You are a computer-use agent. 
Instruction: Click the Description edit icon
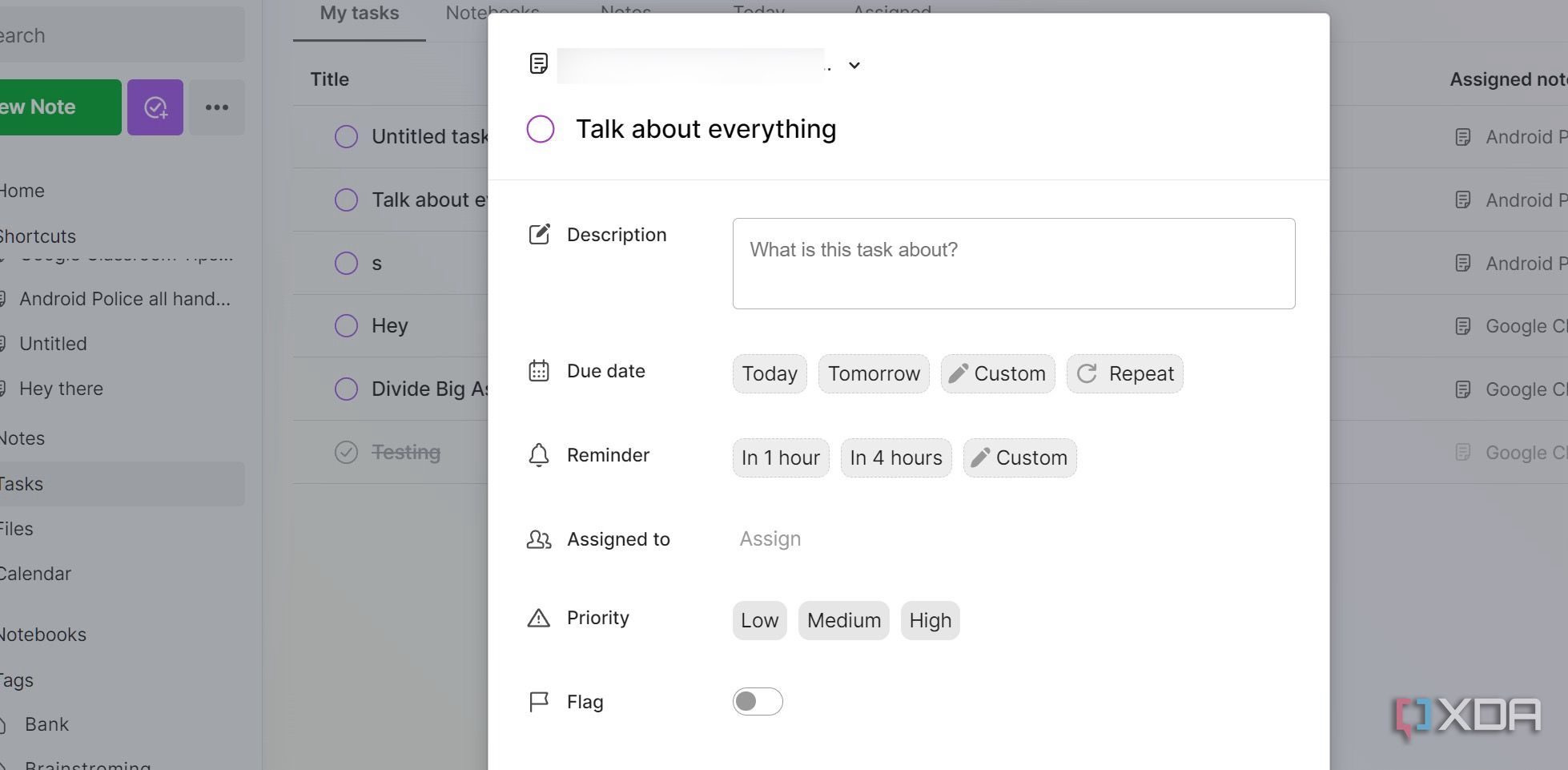click(x=539, y=234)
